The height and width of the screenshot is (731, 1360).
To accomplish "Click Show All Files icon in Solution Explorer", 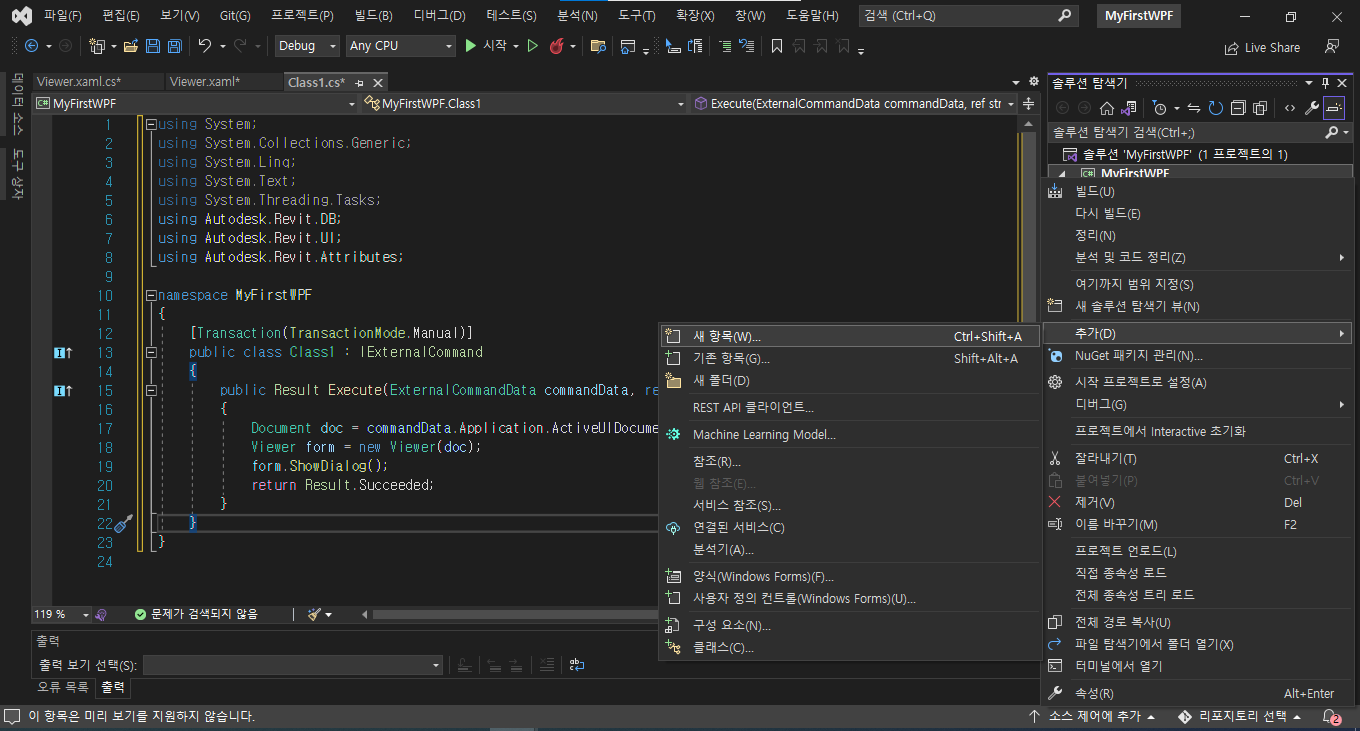I will click(x=1260, y=108).
